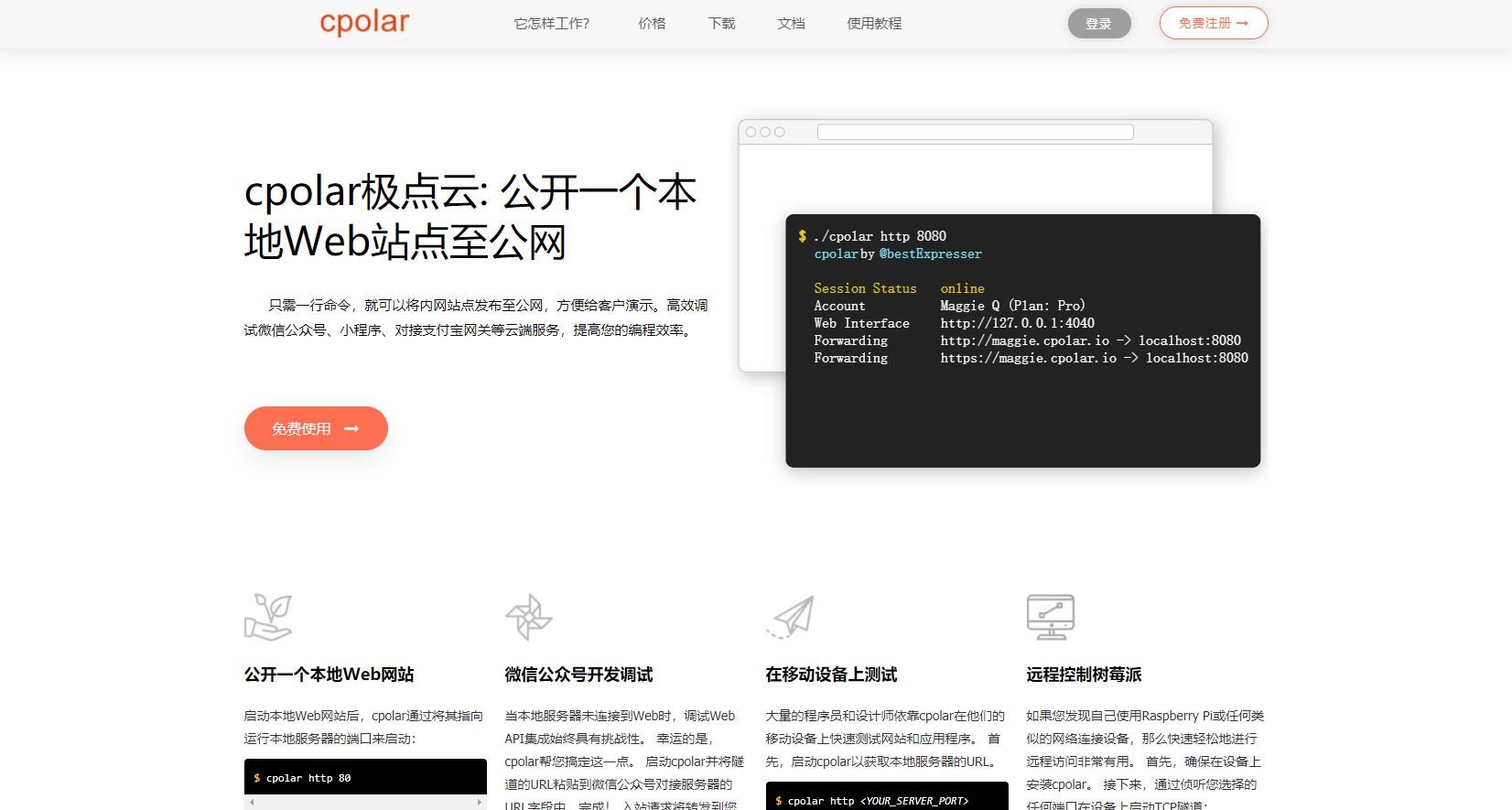The width and height of the screenshot is (1512, 810).
Task: Click the http://127.0.0.1:4040 terminal text
Action: pos(1017,323)
